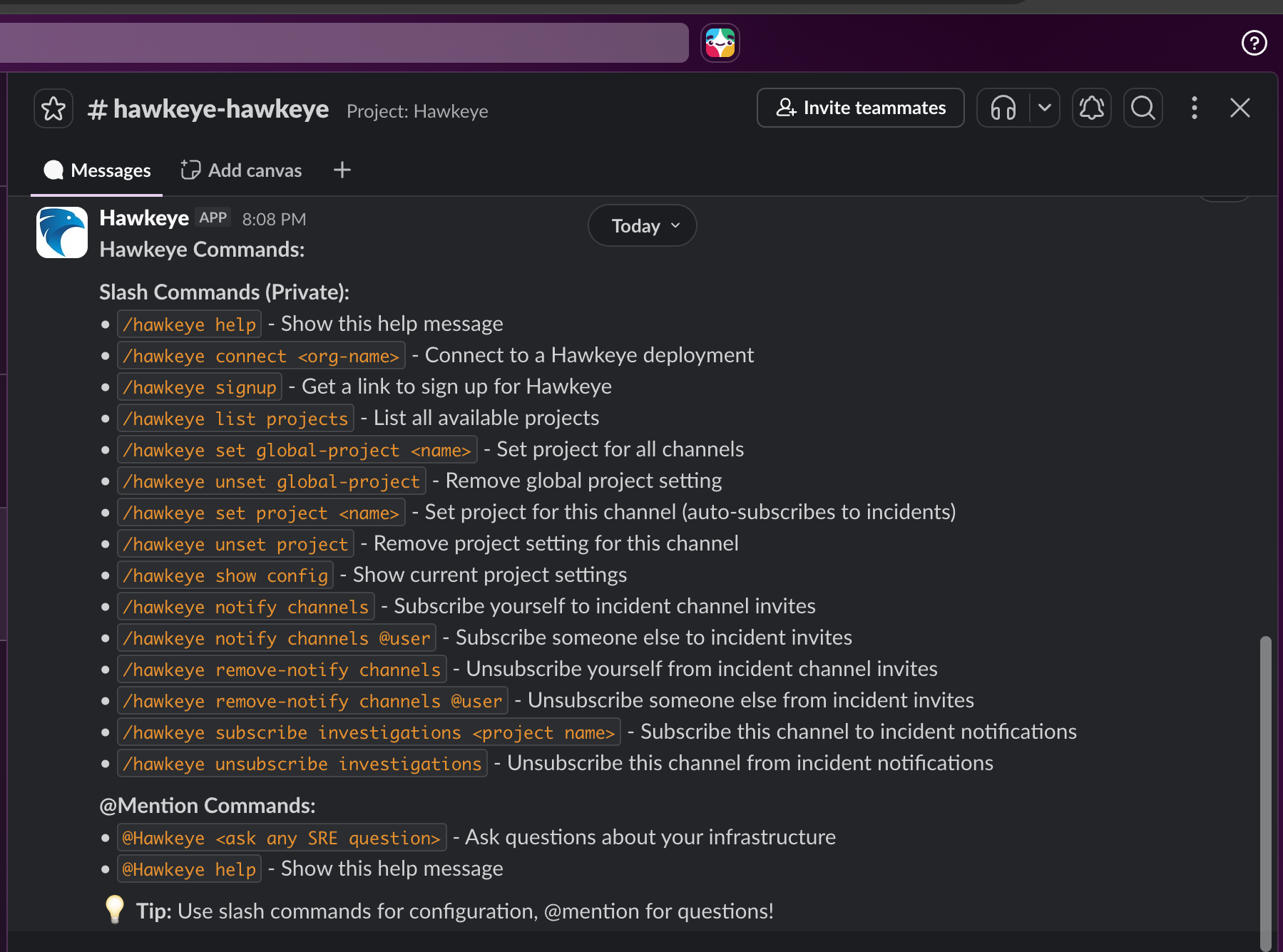The height and width of the screenshot is (952, 1283).
Task: Open a new tab with the plus icon
Action: 342,170
